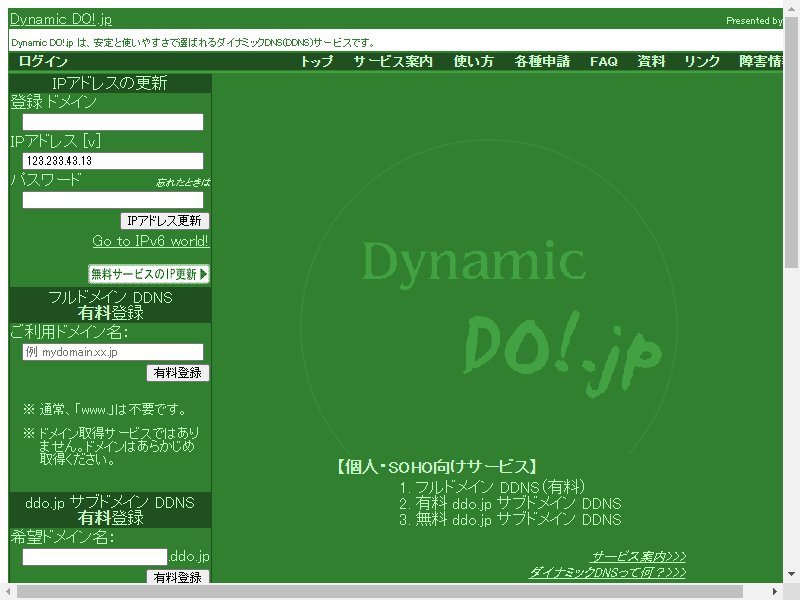This screenshot has width=800, height=600.
Task: Open the 資料 menu item
Action: click(651, 61)
